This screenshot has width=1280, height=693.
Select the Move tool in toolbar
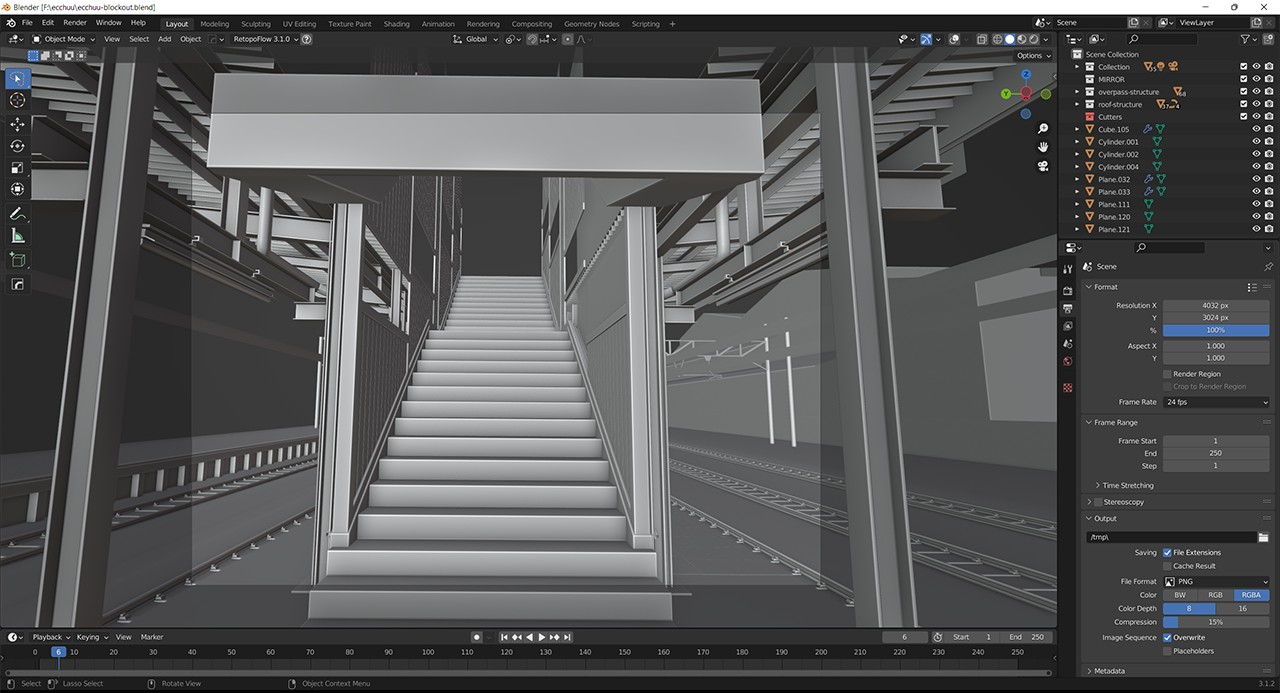[17, 124]
